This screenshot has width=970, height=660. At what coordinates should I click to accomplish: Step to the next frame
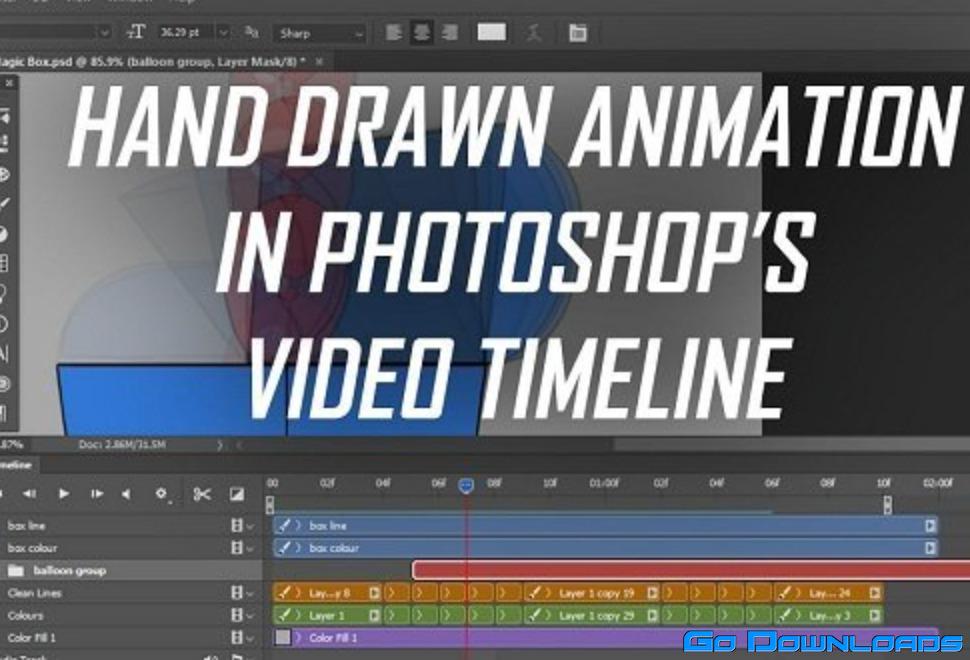pos(96,493)
